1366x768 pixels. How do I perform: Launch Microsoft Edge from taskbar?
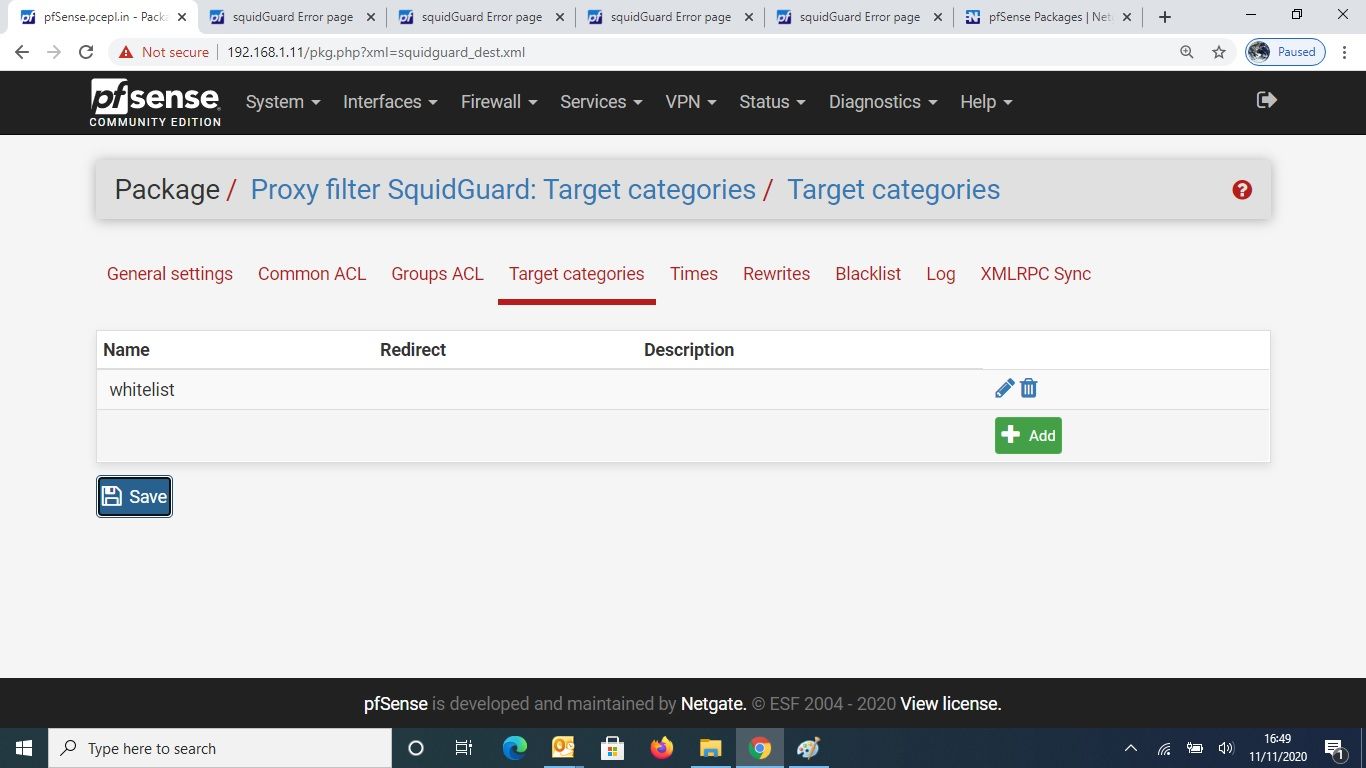click(x=514, y=748)
